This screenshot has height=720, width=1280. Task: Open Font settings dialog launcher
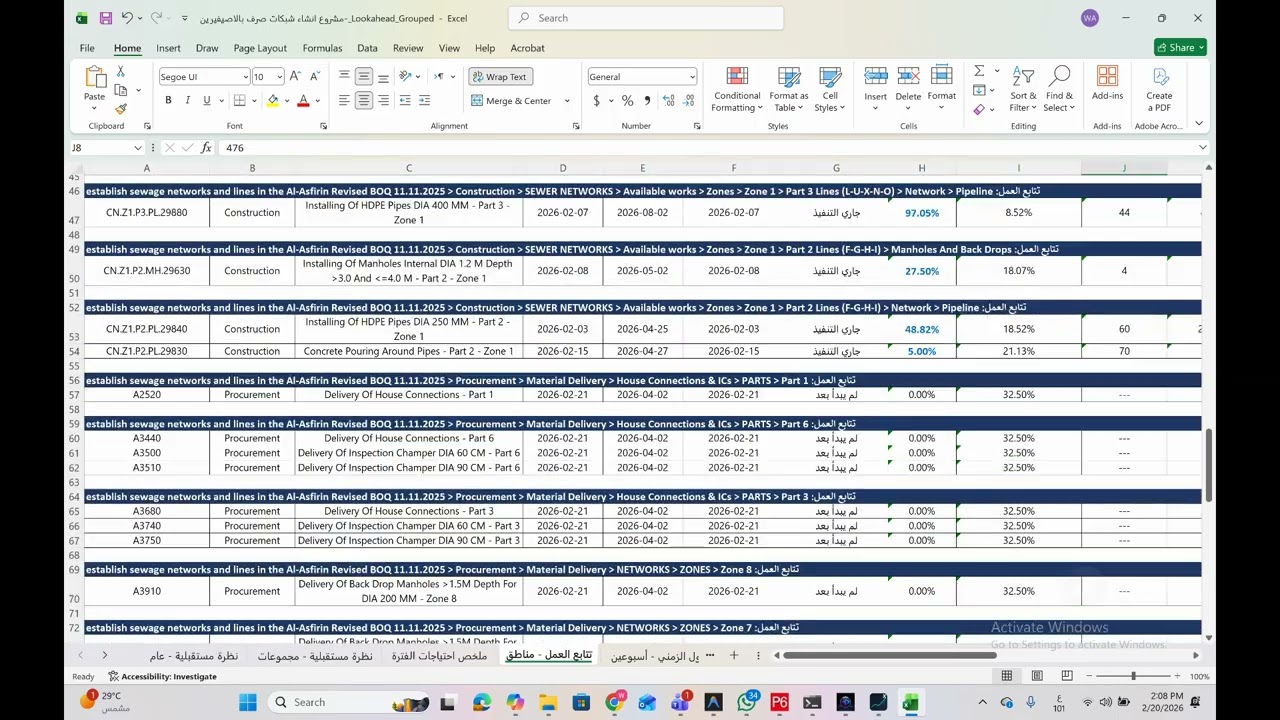[323, 126]
